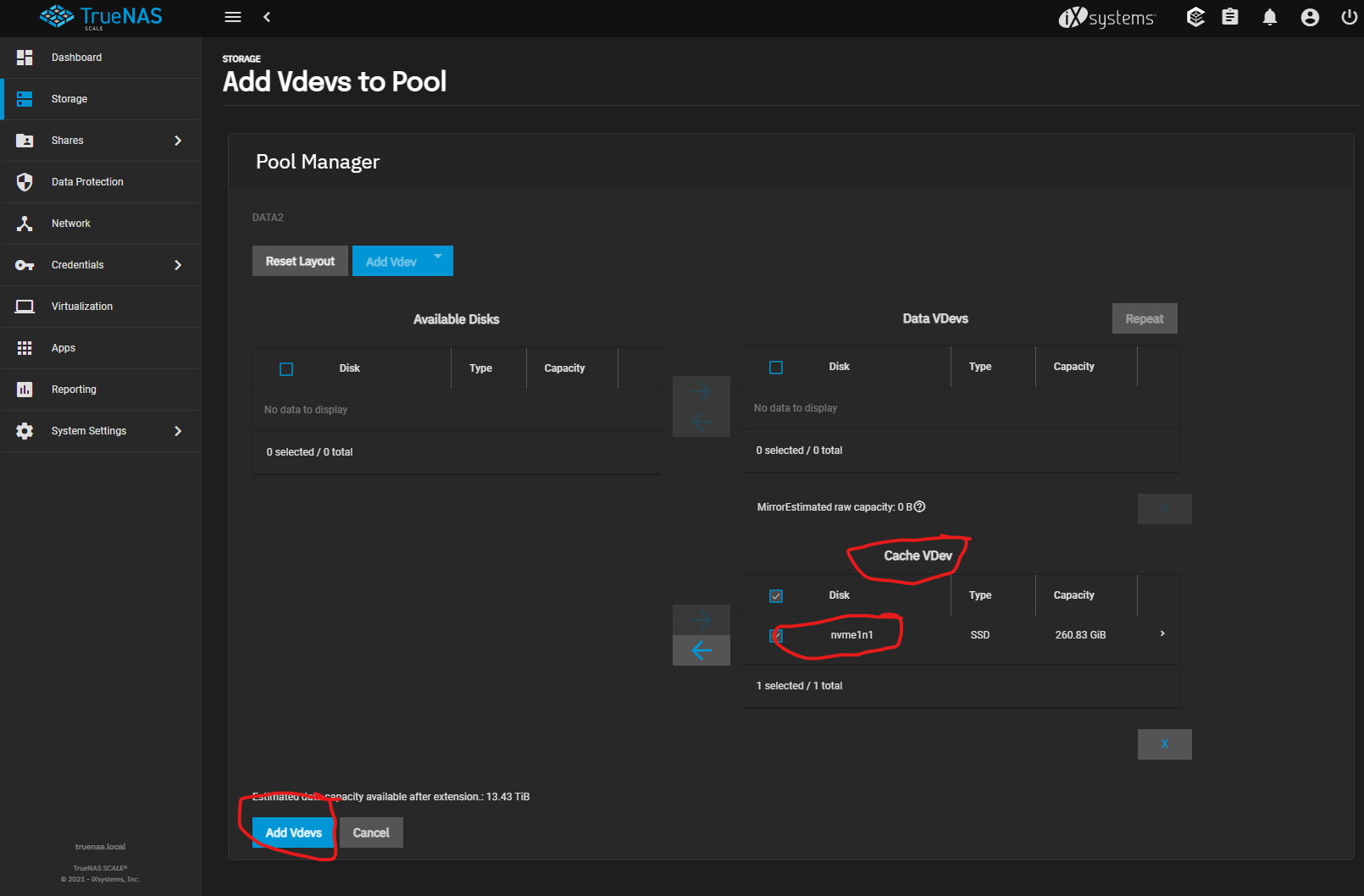Open the alerts bell icon

pos(1269,17)
